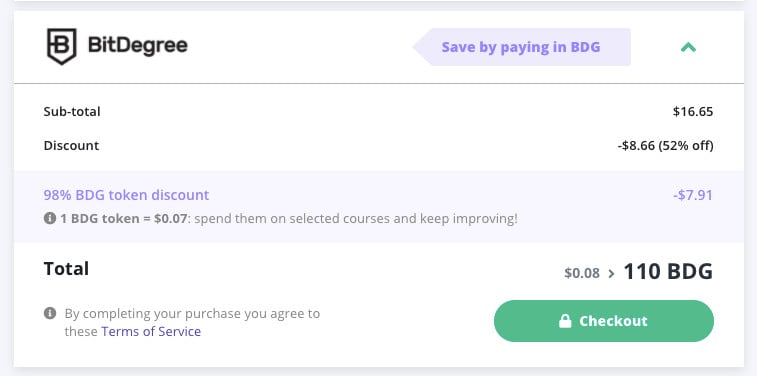Screen dimensions: 757x376
Task: Click the '98% BDG token discount' label
Action: 126,195
